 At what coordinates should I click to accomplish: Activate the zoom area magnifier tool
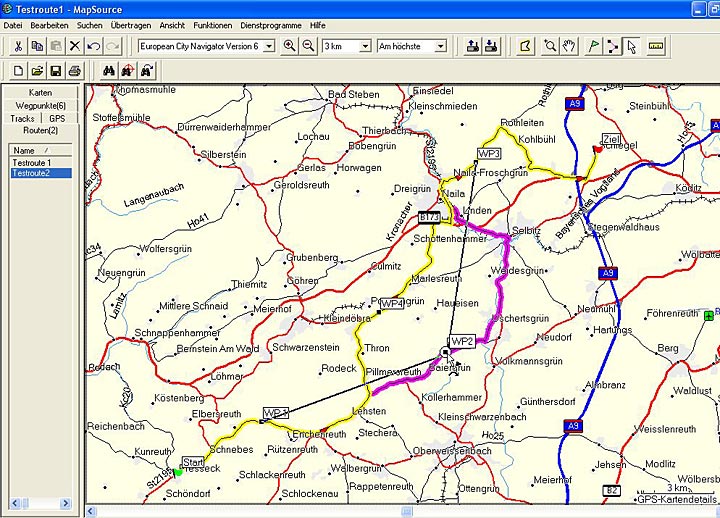(x=550, y=46)
